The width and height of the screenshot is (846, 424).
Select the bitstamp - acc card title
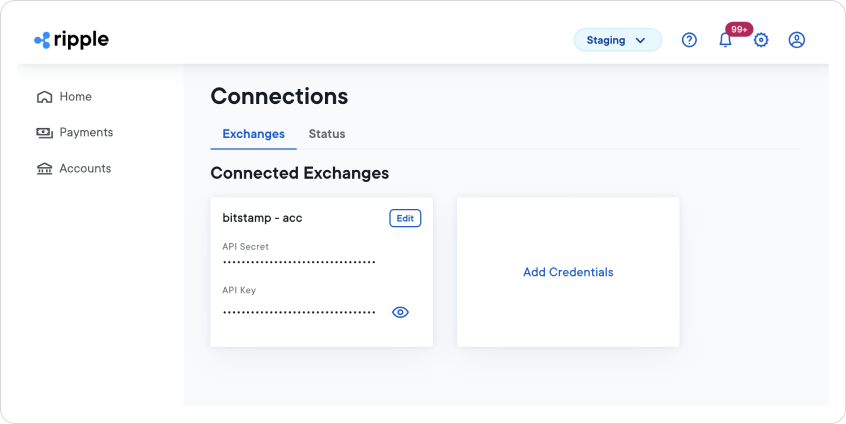[262, 218]
